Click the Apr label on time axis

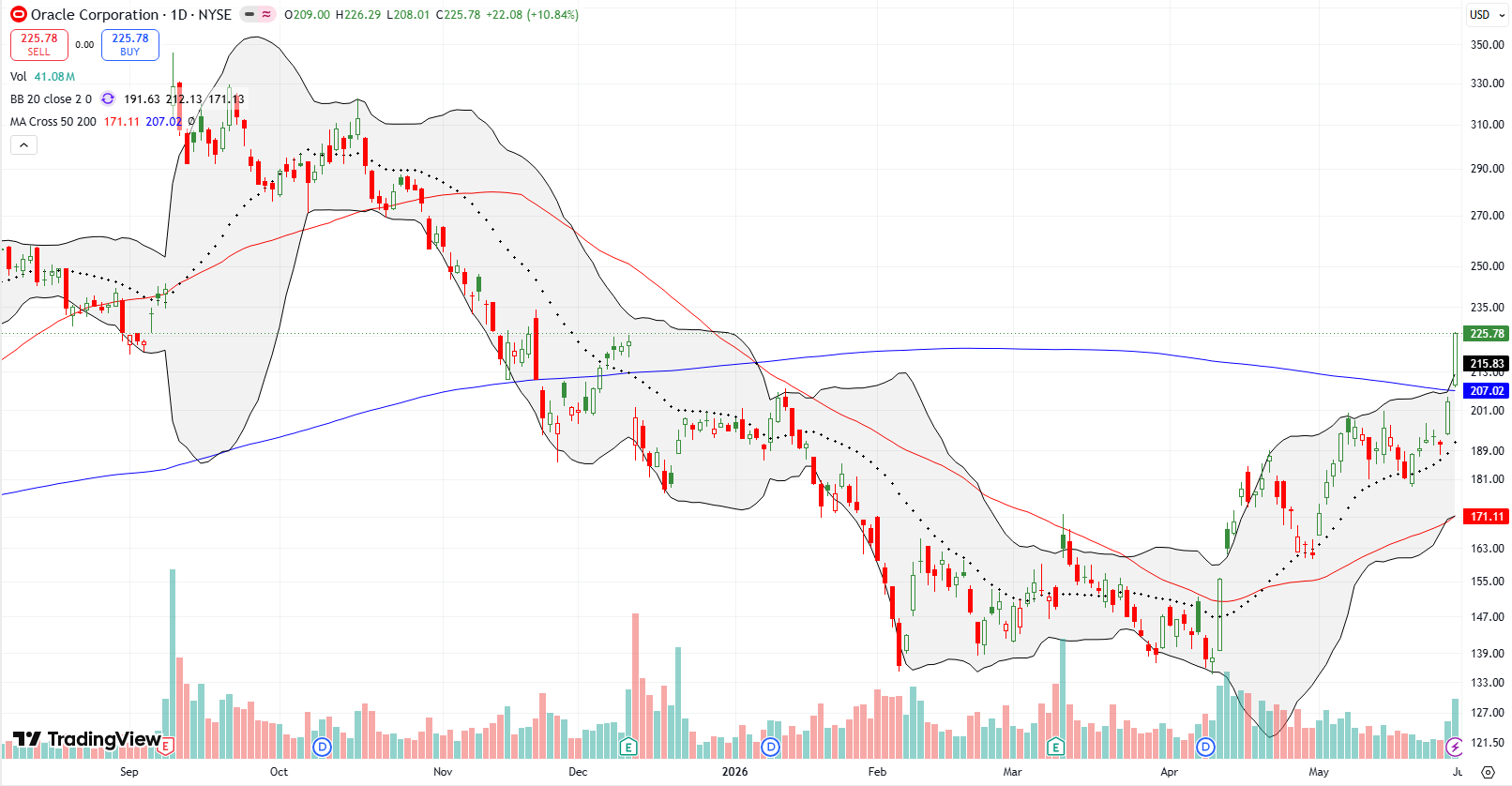(x=1169, y=772)
